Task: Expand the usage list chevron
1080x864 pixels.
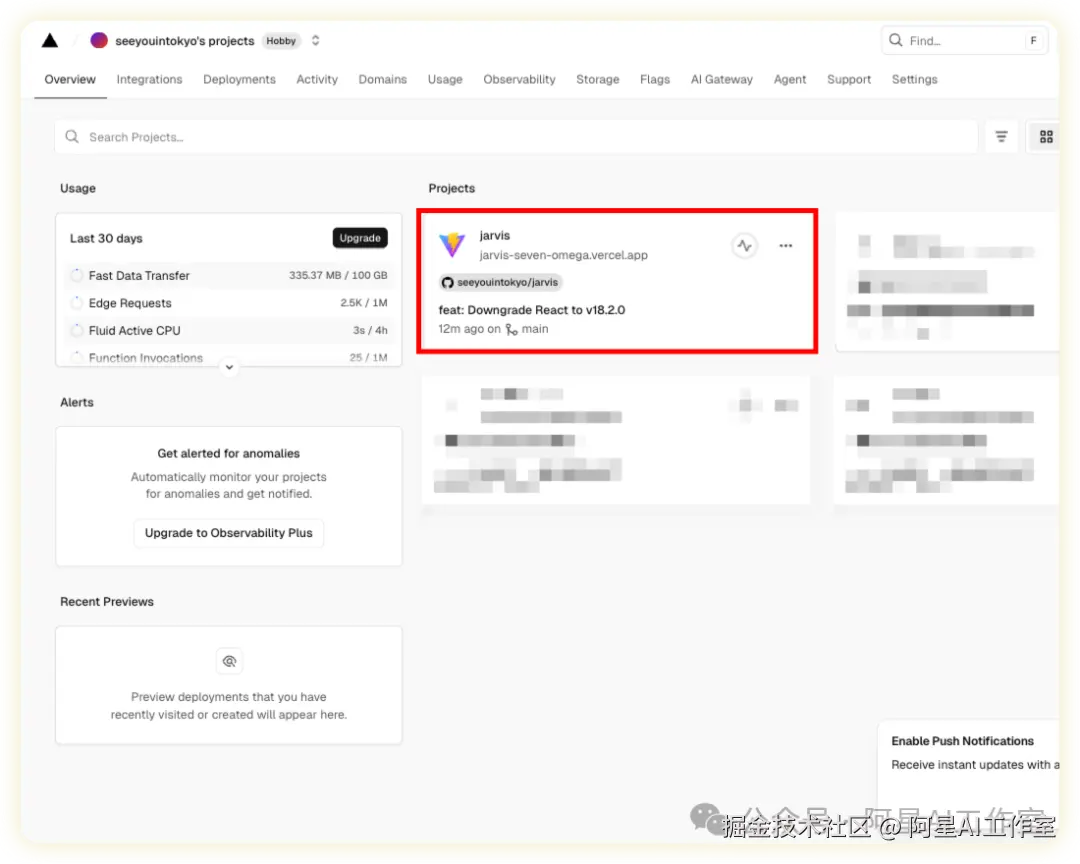Action: (229, 367)
